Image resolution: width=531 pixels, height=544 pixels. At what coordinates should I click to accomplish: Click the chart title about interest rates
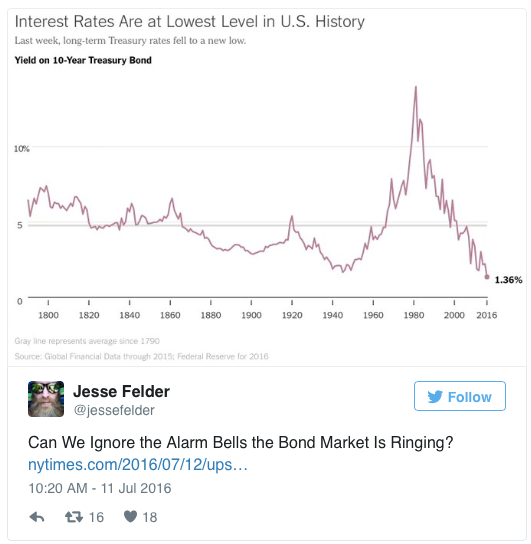coord(190,22)
